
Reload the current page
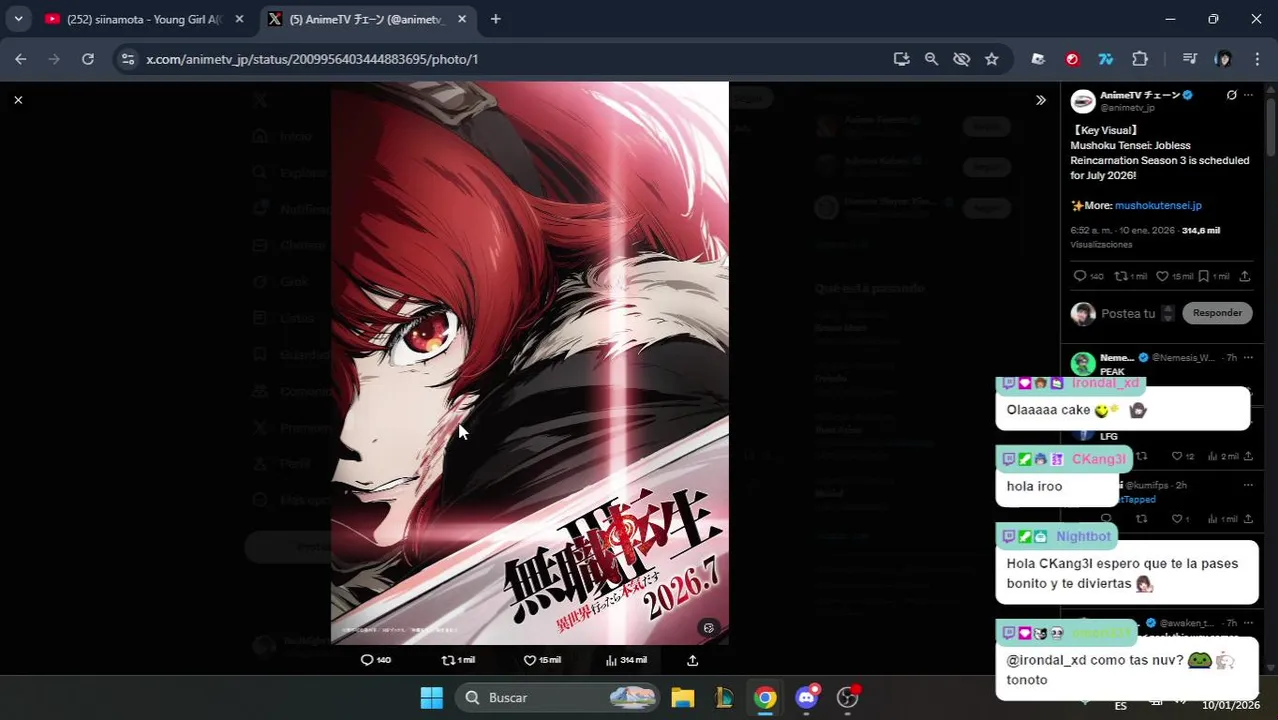coord(88,59)
